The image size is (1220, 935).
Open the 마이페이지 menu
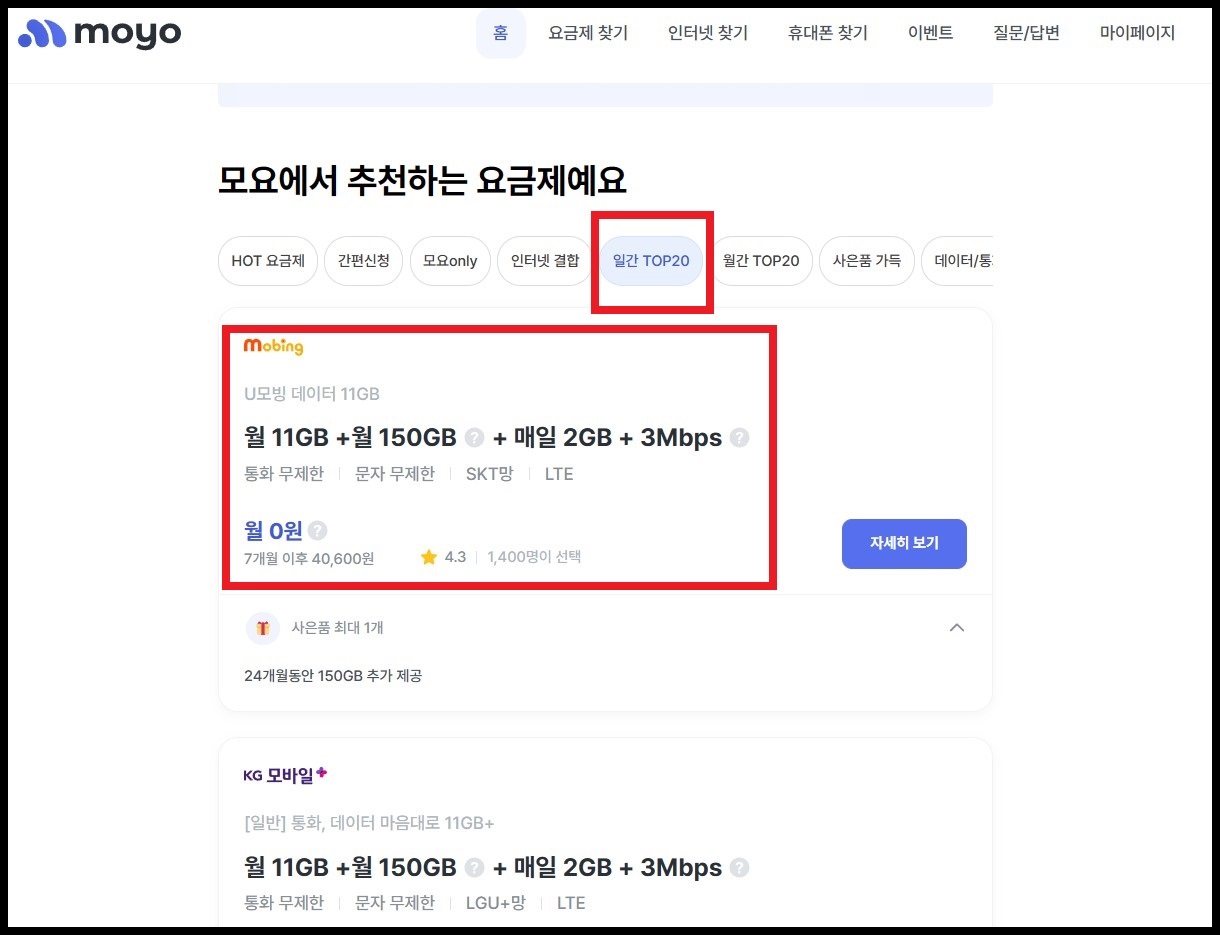(x=1137, y=32)
